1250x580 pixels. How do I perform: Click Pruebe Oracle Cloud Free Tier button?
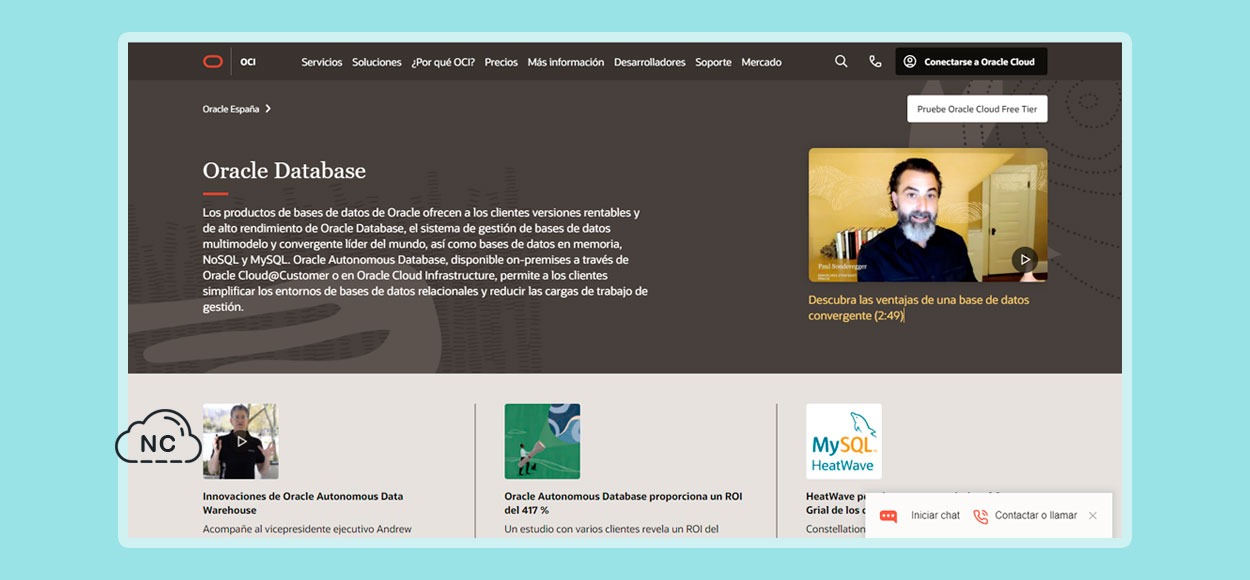(x=977, y=109)
